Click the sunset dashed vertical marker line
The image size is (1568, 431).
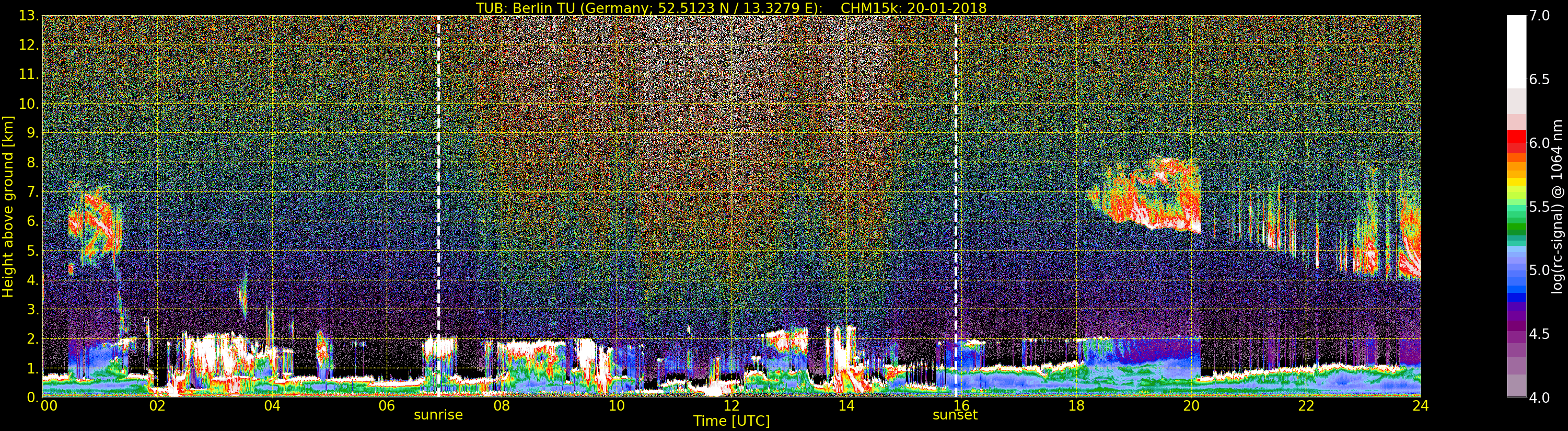point(956,206)
